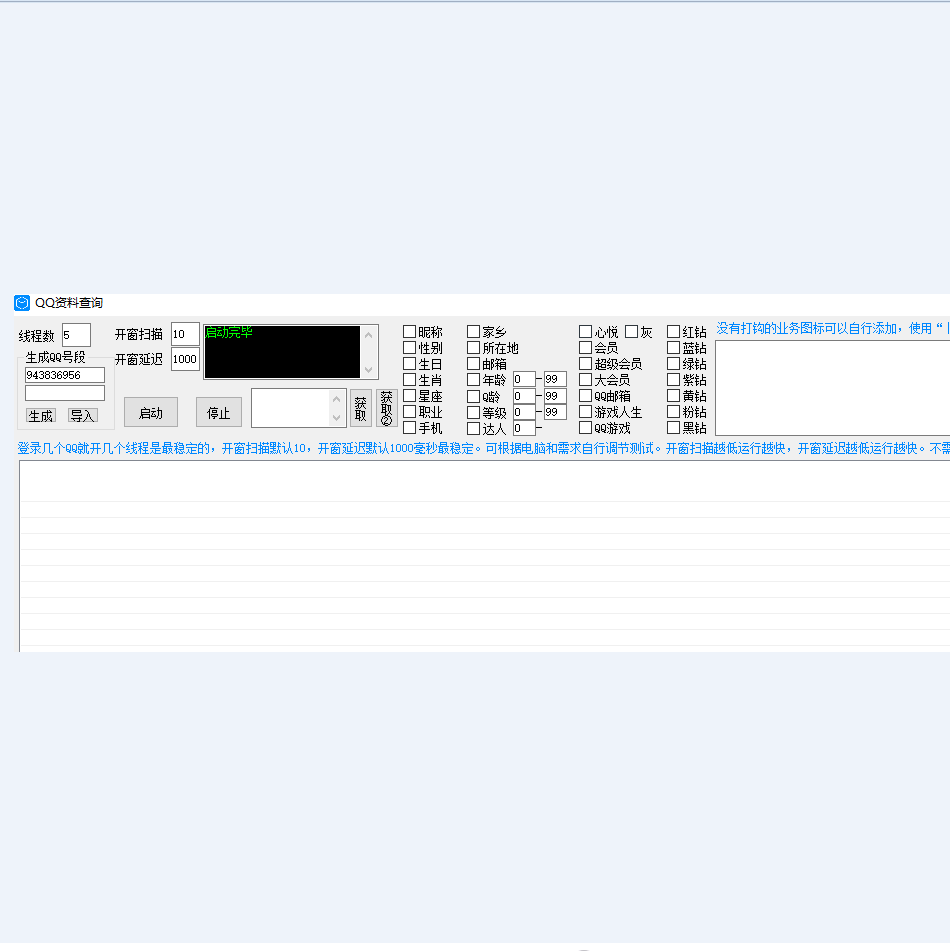Image resolution: width=950 pixels, height=951 pixels.
Task: Focus the 线程数 thread count field
Action: pos(76,335)
